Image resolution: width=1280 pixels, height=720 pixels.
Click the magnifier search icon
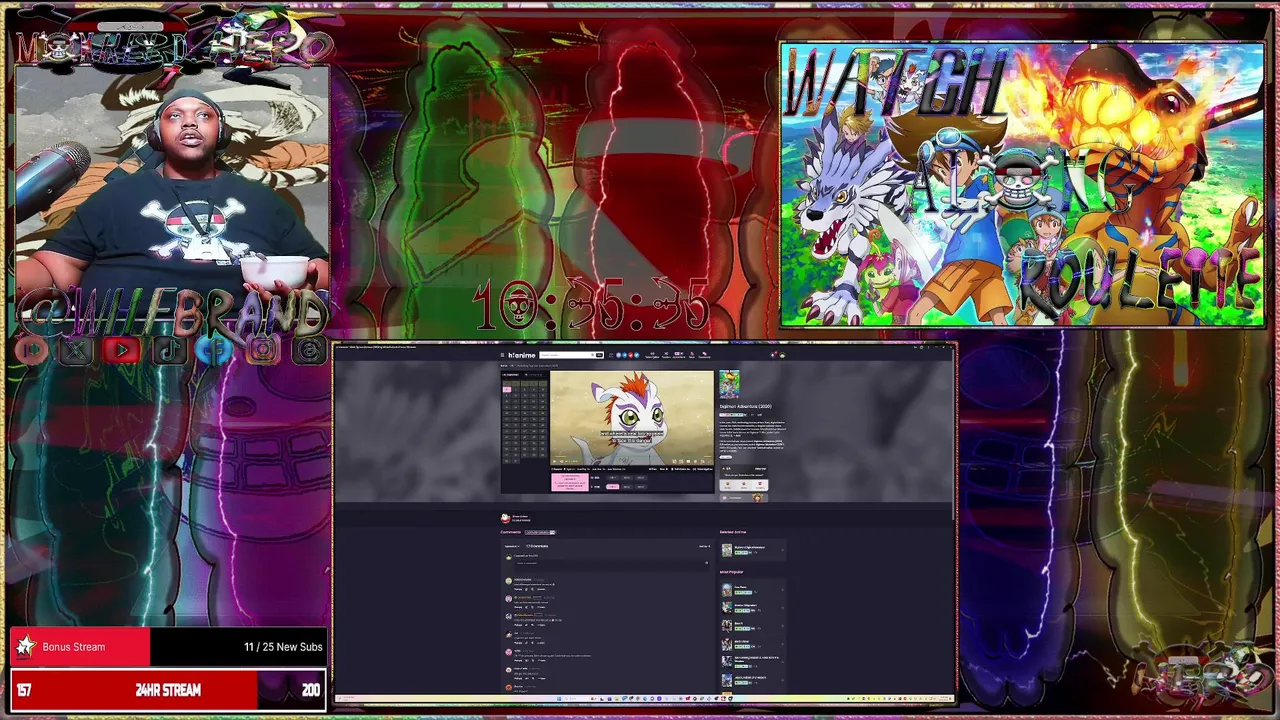592,355
